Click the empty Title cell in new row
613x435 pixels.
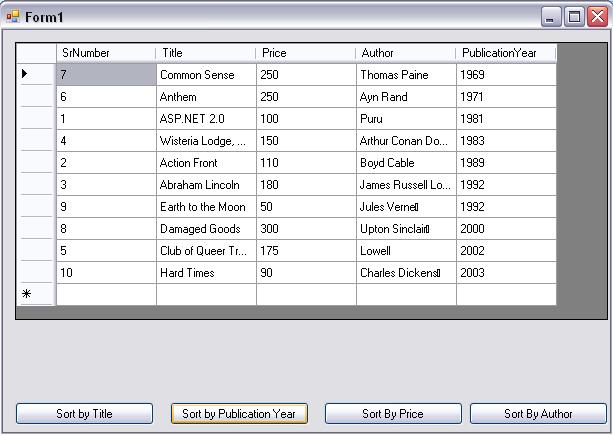click(206, 295)
